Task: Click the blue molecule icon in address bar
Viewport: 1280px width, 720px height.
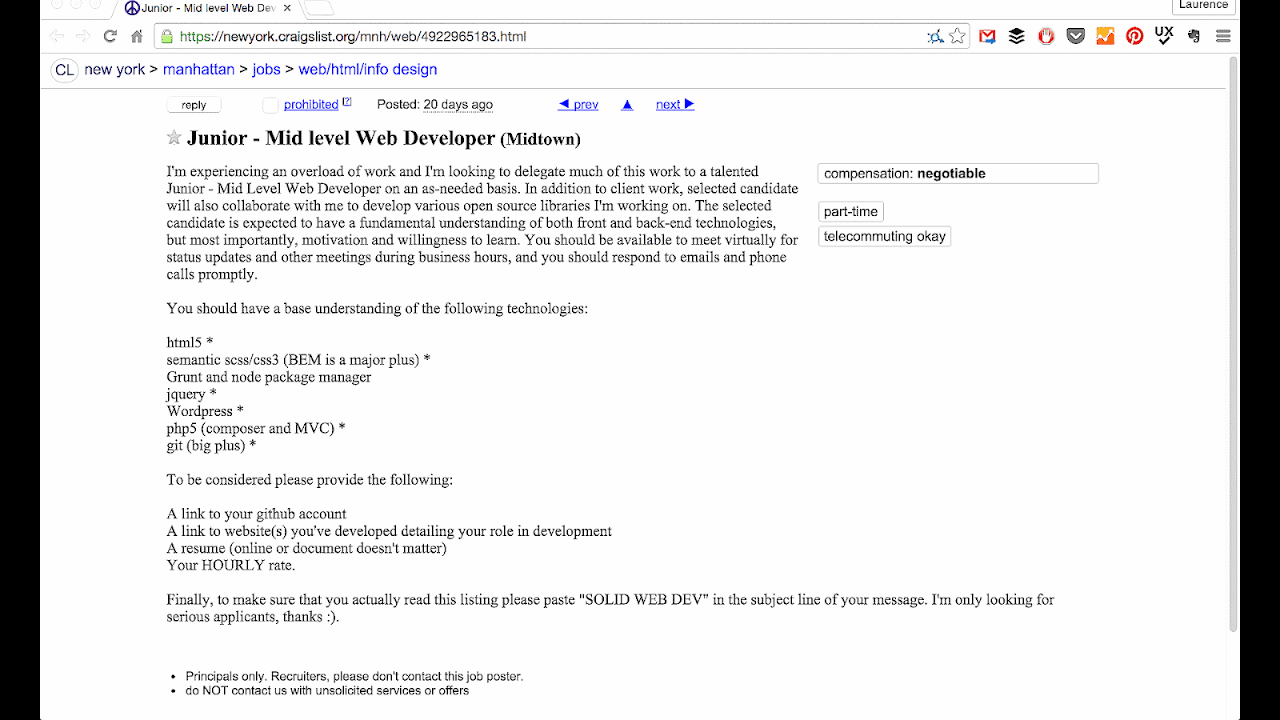Action: coord(935,36)
